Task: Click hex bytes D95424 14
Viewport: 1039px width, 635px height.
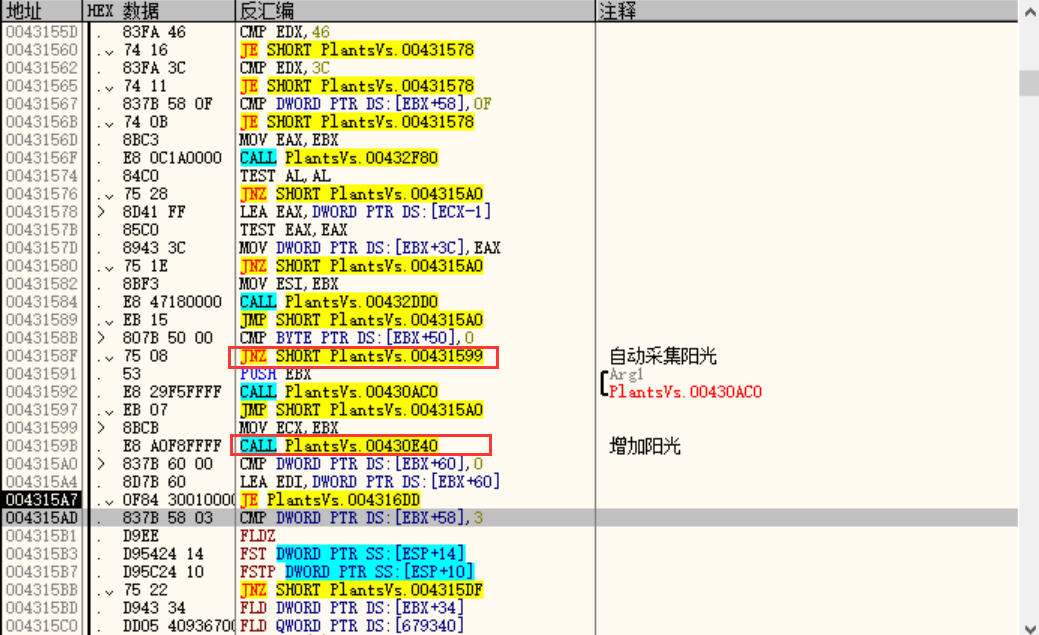Action: coord(163,553)
